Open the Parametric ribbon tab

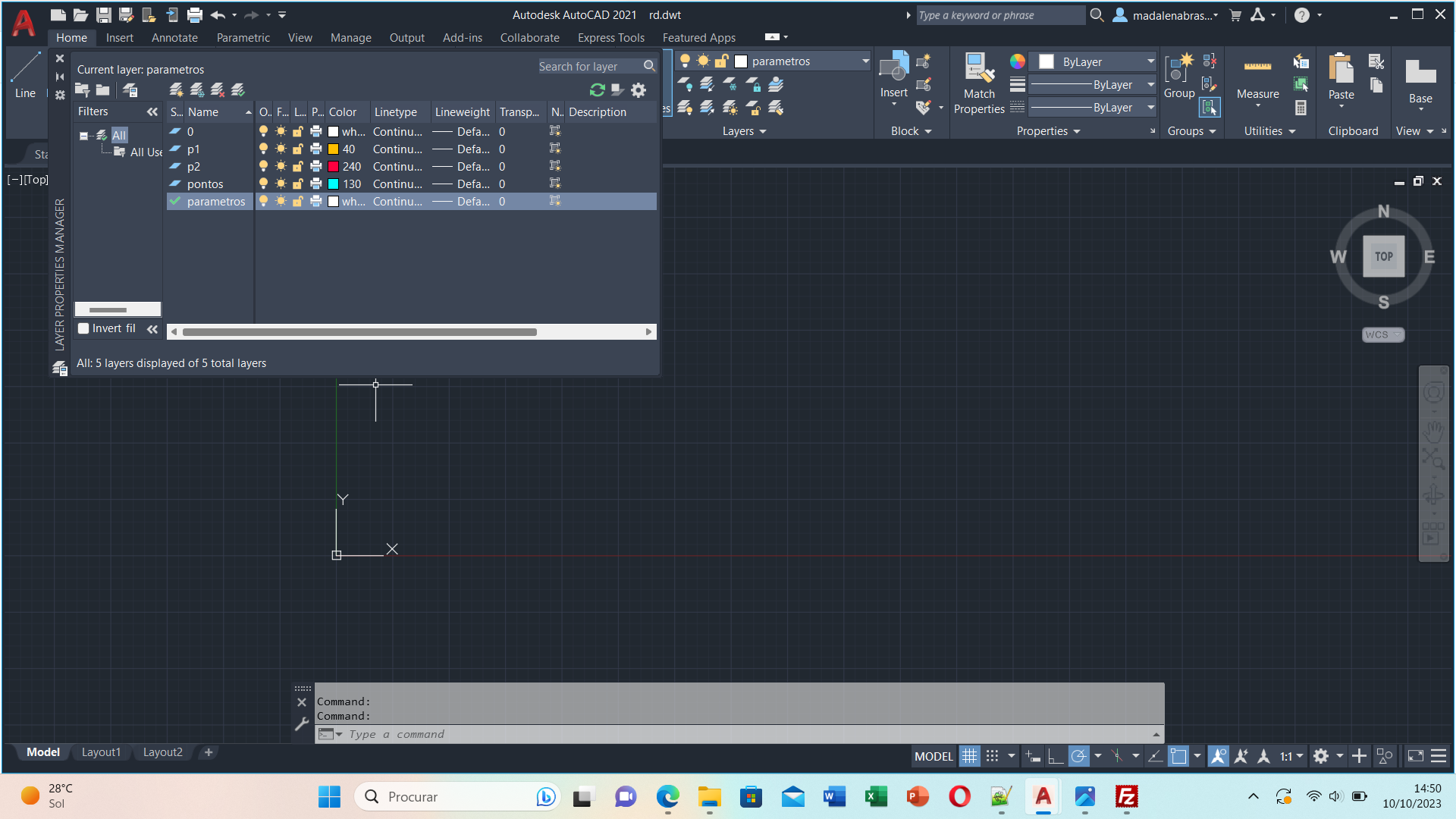click(243, 37)
